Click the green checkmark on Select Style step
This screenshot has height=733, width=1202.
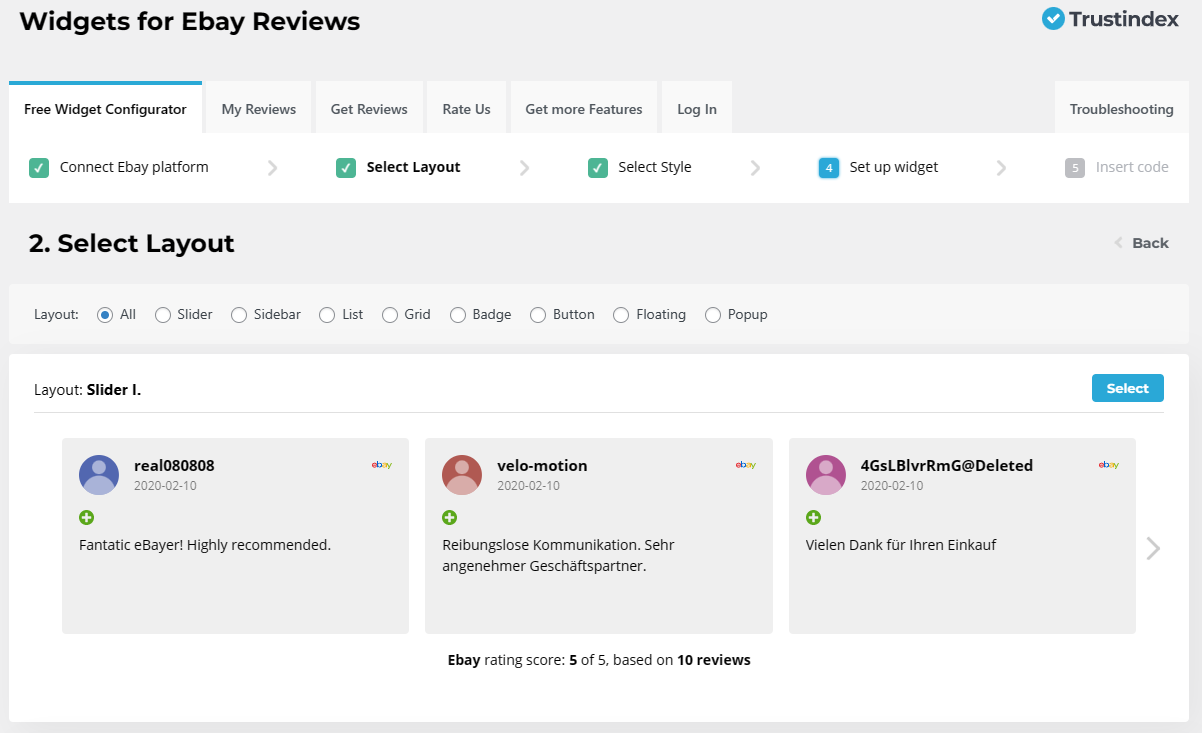pyautogui.click(x=597, y=167)
